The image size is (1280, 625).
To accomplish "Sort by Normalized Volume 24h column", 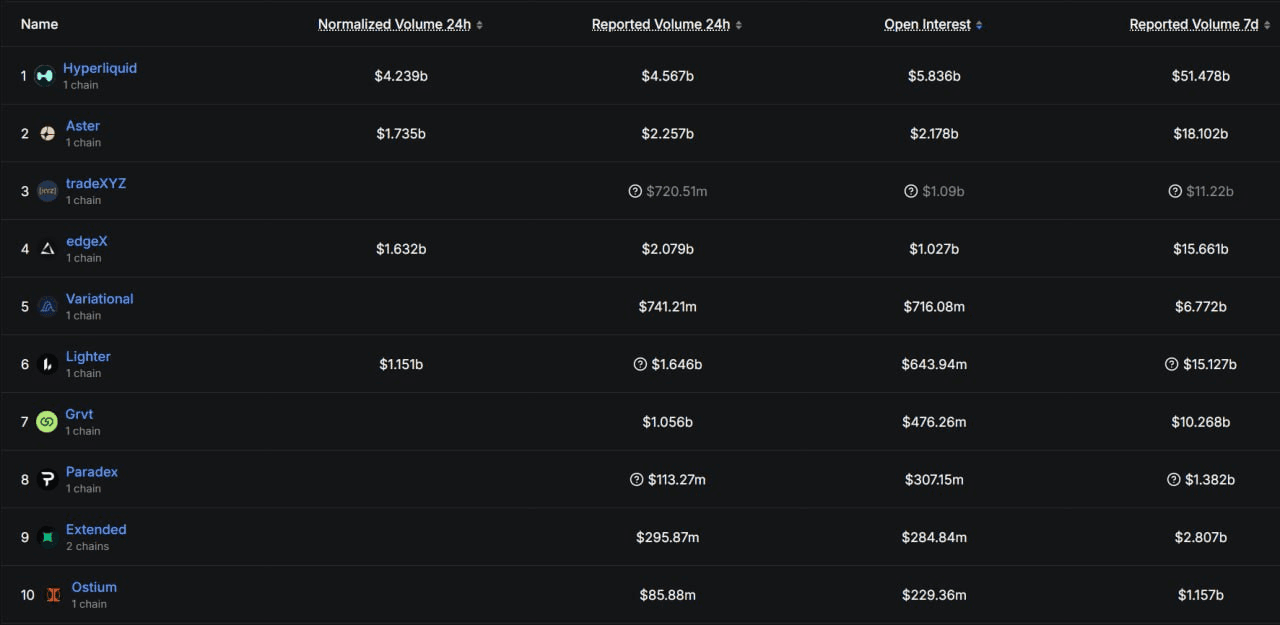I will click(x=394, y=25).
